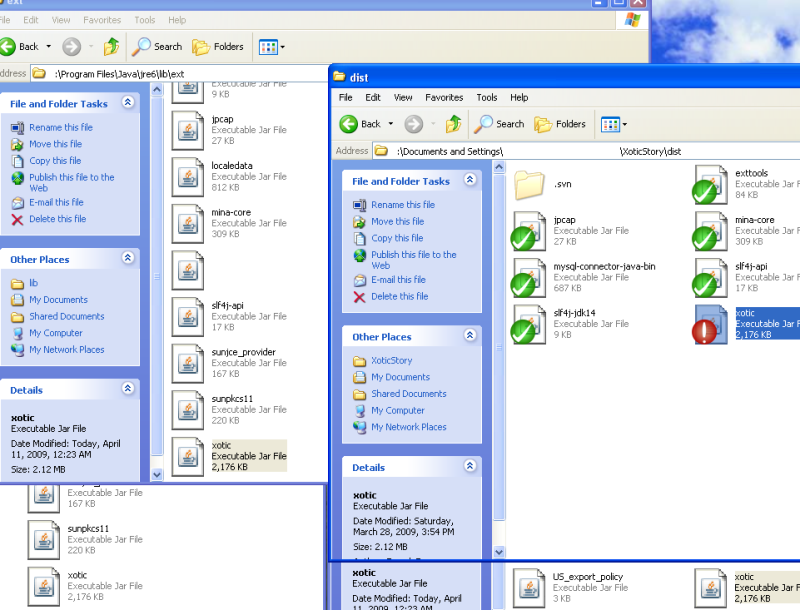Open Search in the dist window toolbar

click(x=499, y=124)
